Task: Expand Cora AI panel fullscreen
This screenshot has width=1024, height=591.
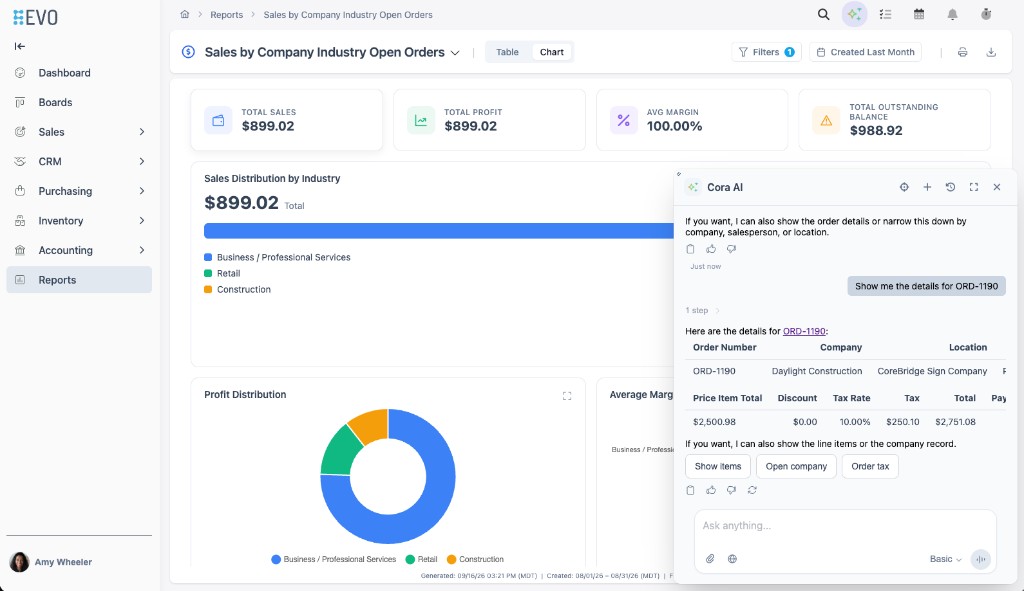Action: coord(974,187)
